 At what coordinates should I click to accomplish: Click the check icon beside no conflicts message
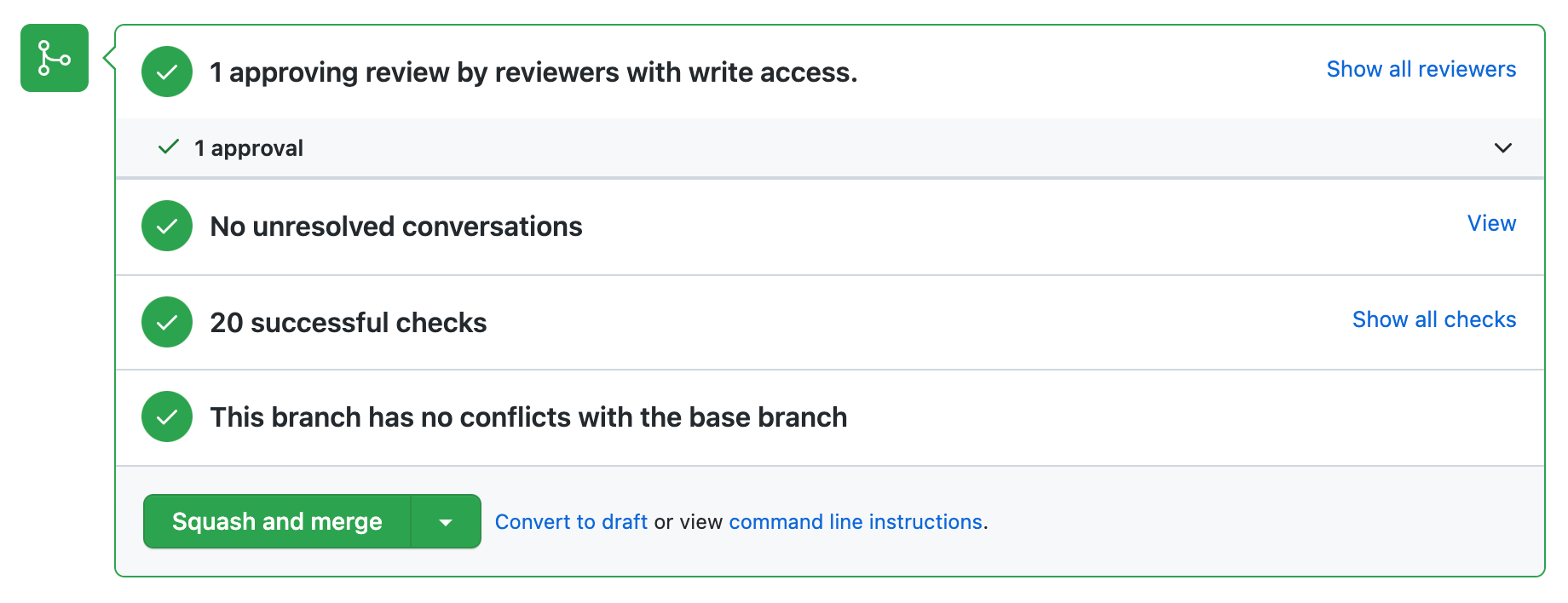[167, 416]
